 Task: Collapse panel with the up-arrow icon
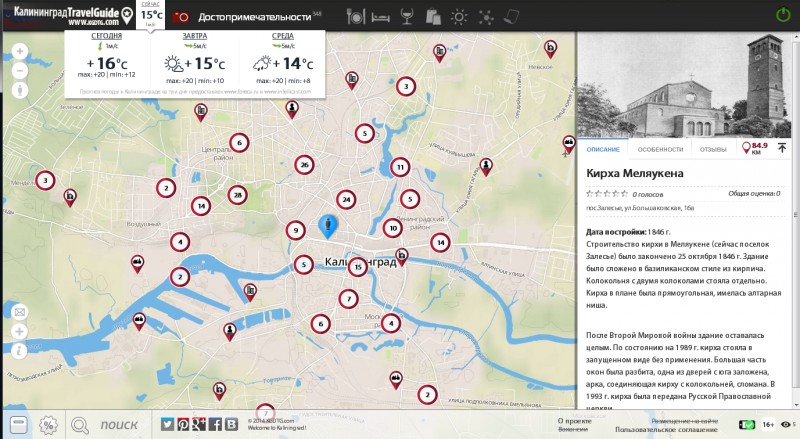782,148
